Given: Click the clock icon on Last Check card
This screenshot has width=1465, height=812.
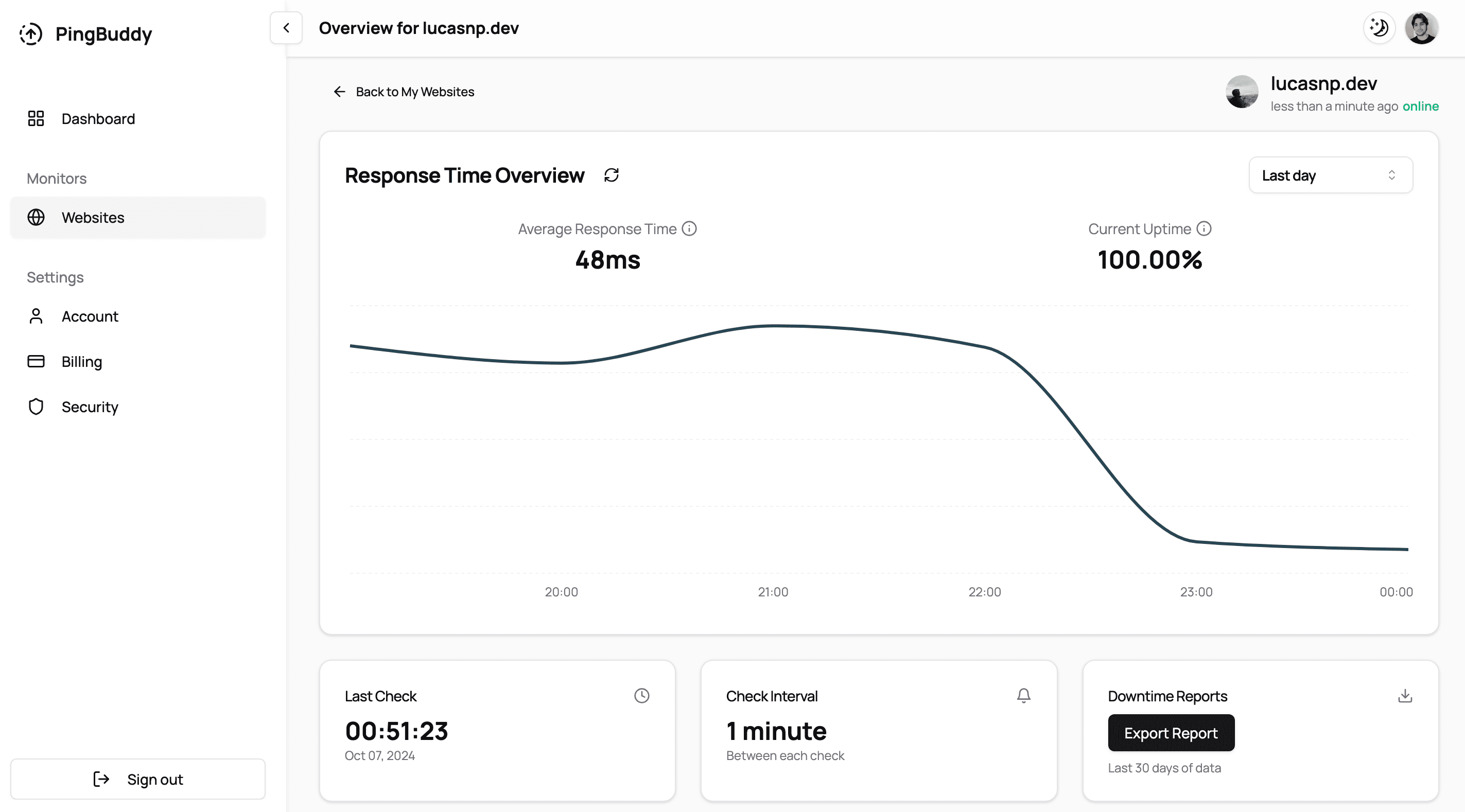Looking at the screenshot, I should point(641,696).
